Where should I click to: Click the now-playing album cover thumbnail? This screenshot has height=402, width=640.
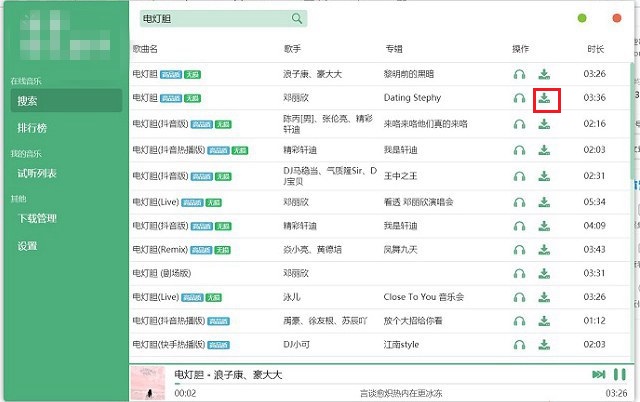148,382
